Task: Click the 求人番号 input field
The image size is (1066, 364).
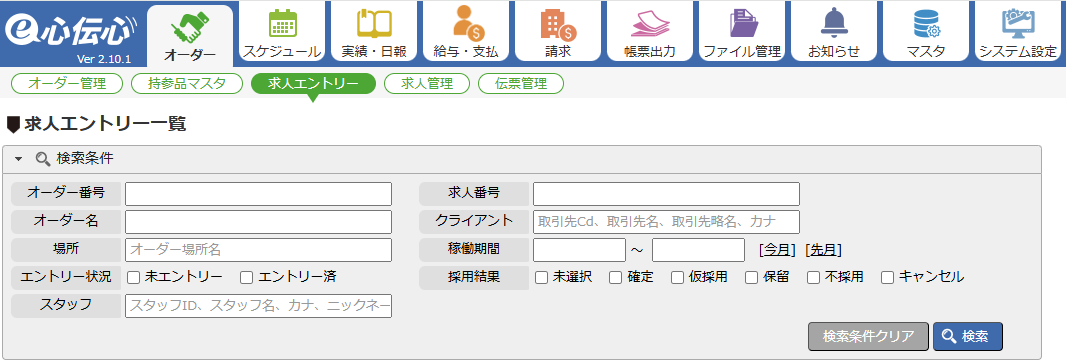Action: click(x=666, y=194)
